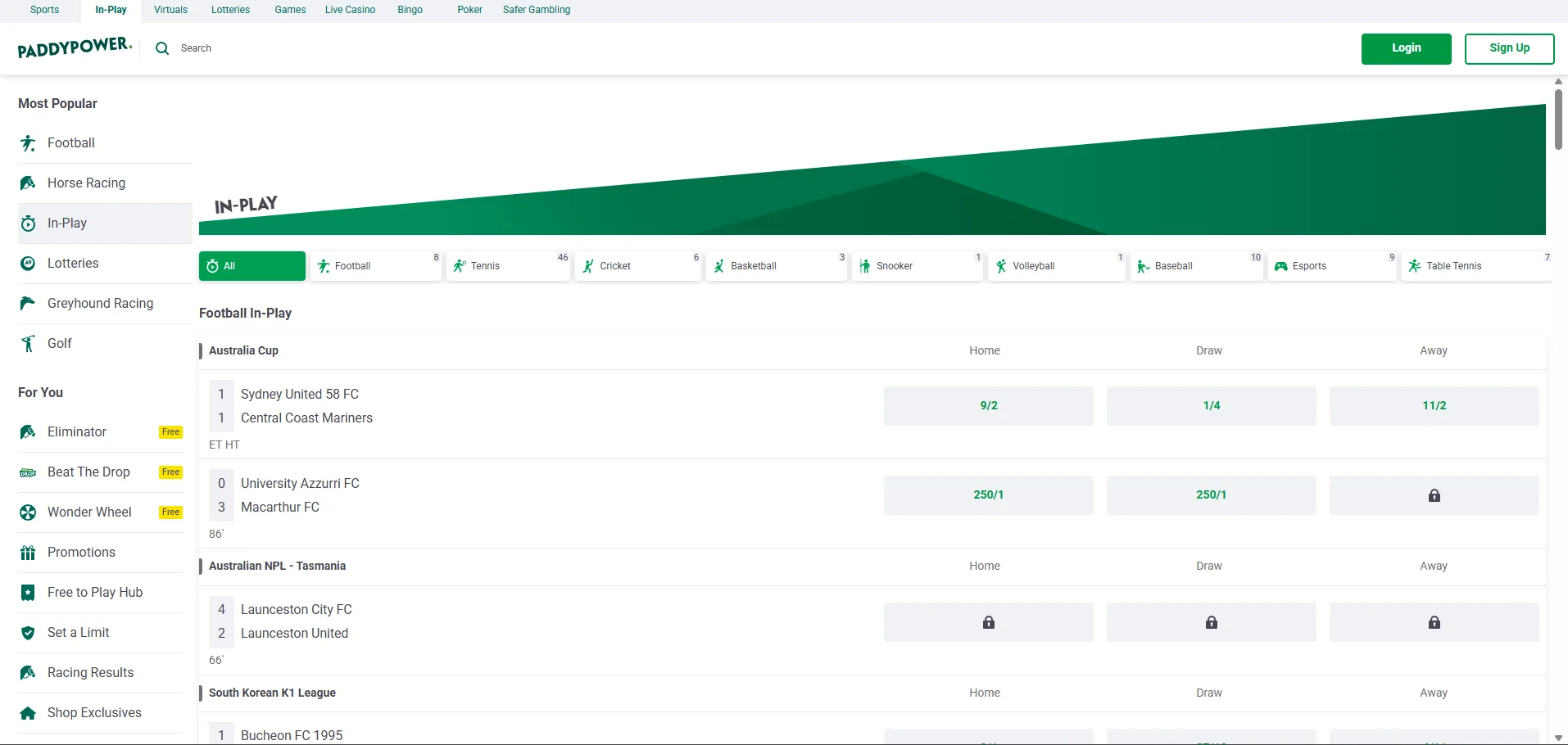The height and width of the screenshot is (745, 1568).
Task: Open Lotteries in the sidebar
Action: [105, 264]
